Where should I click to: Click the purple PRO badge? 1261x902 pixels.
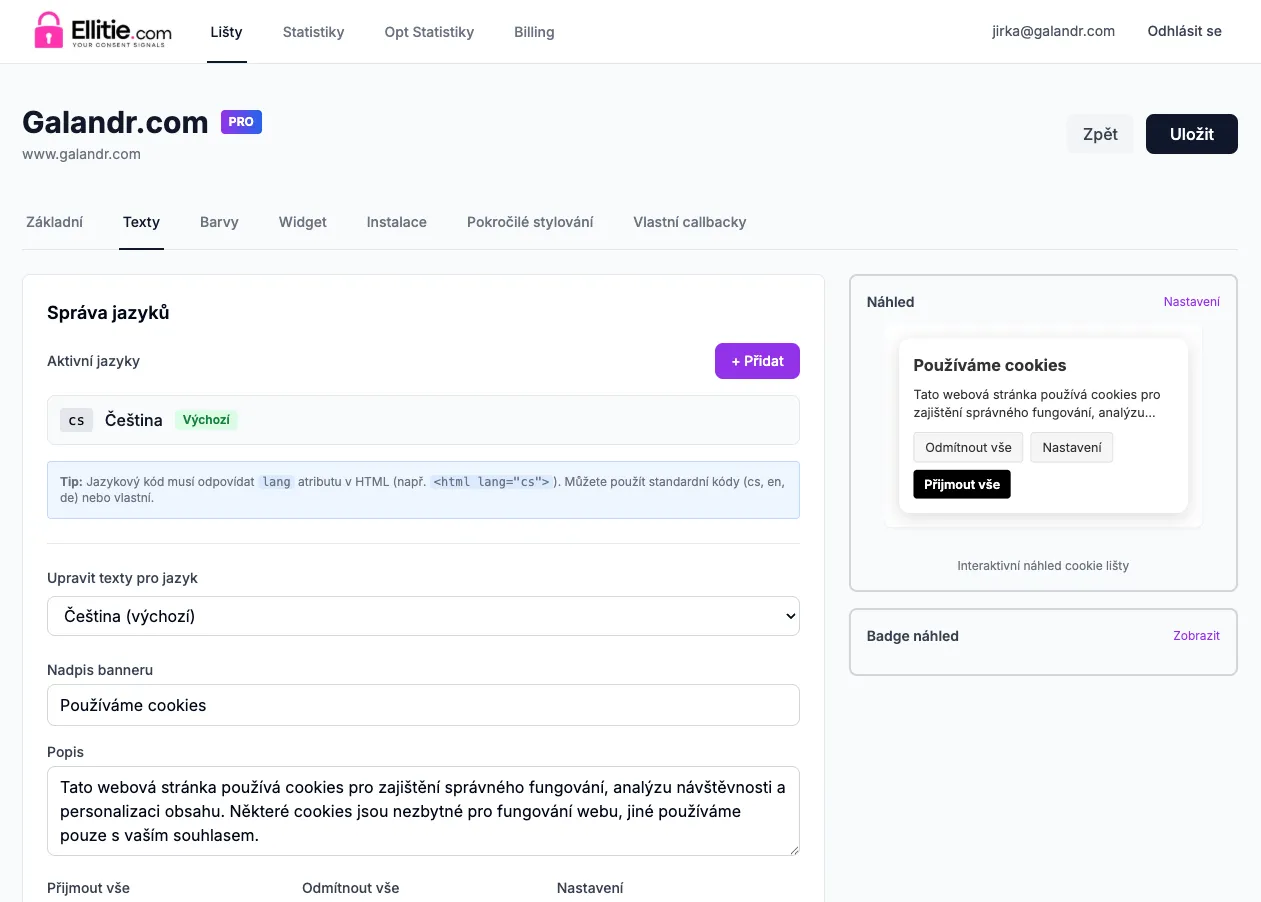click(x=241, y=121)
